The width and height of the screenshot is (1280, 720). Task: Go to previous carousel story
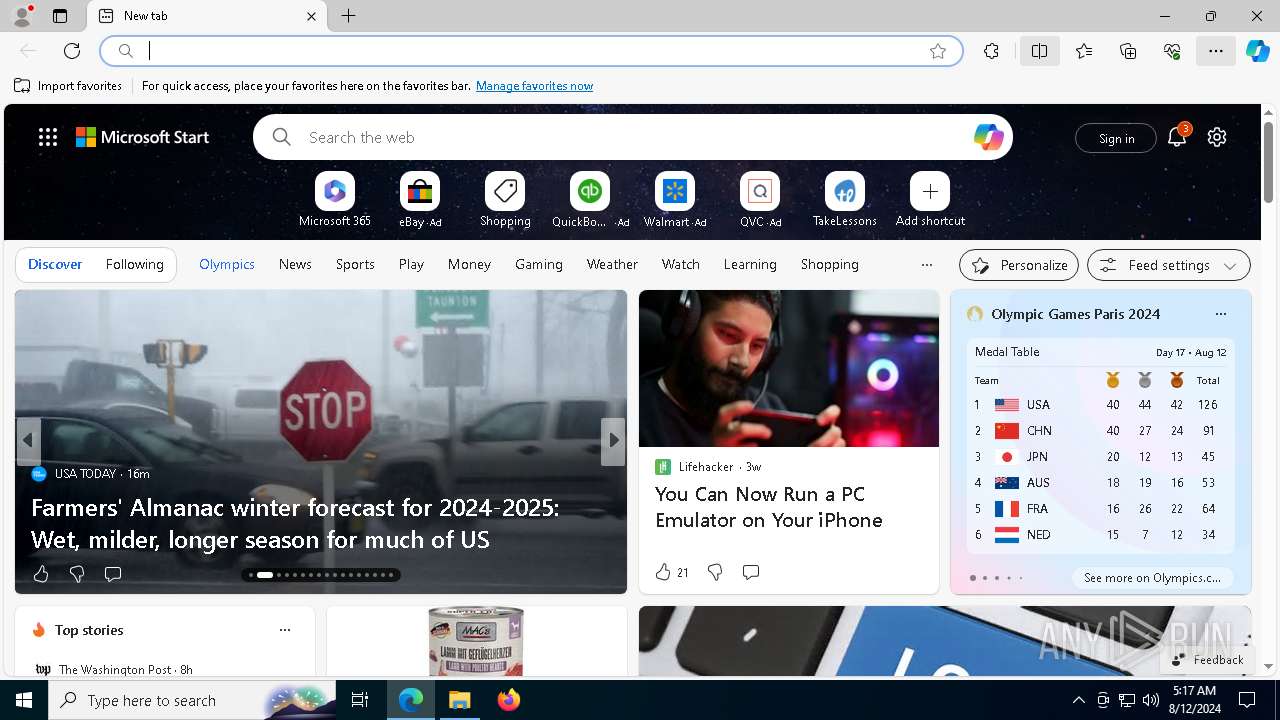(28, 440)
